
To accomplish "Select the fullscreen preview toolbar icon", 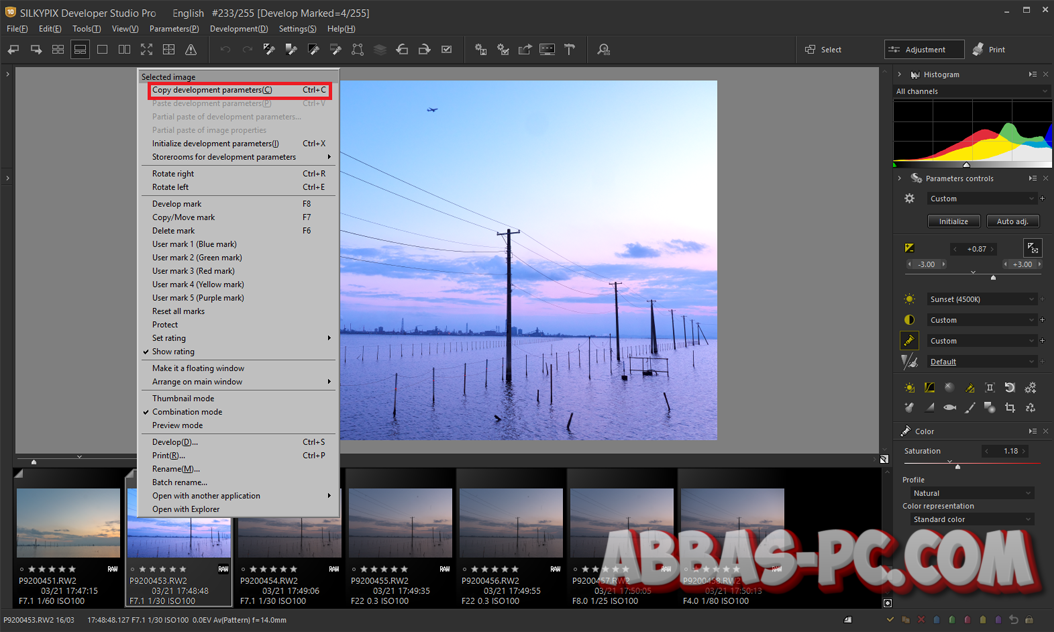I will click(x=146, y=49).
